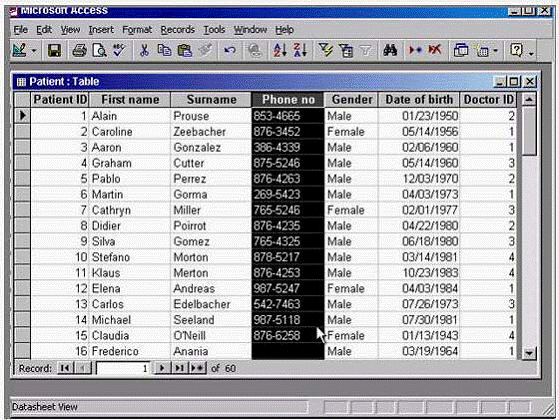Expand the View button dropdown arrow

click(x=34, y=51)
